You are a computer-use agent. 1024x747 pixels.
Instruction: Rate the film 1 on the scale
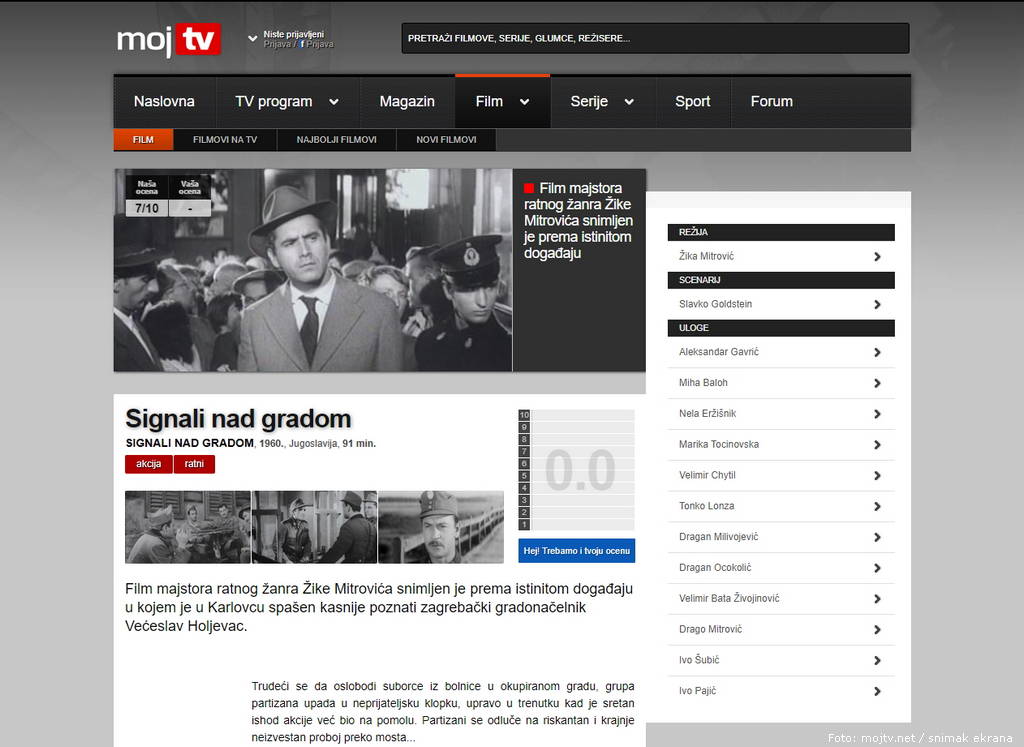pos(524,524)
